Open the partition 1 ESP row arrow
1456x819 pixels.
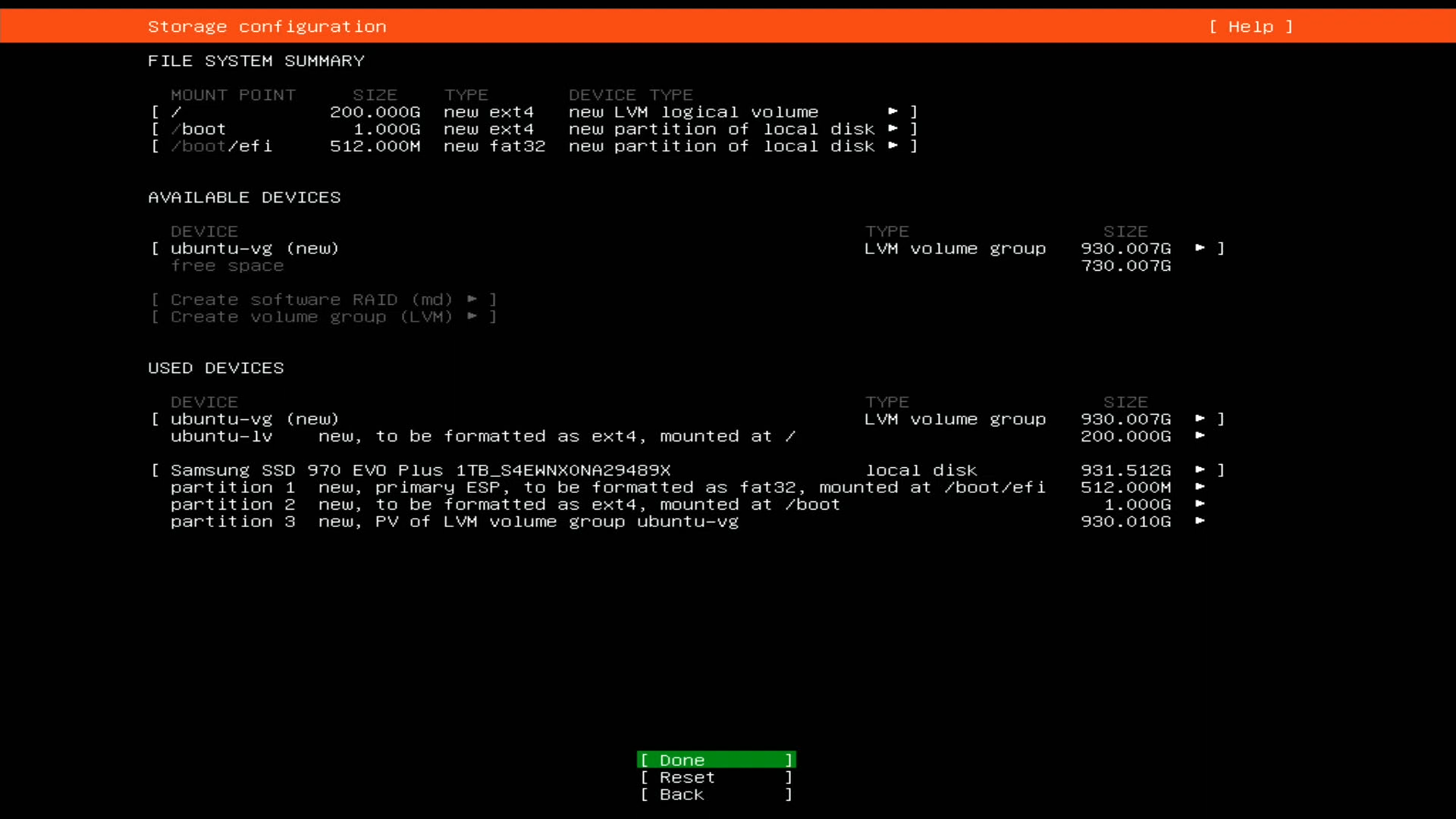(1200, 487)
